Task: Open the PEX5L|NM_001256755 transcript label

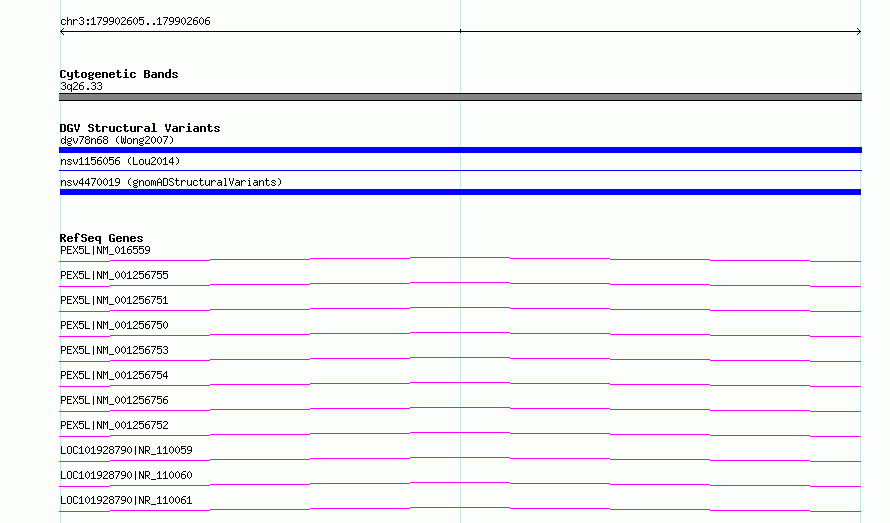Action: [x=114, y=275]
